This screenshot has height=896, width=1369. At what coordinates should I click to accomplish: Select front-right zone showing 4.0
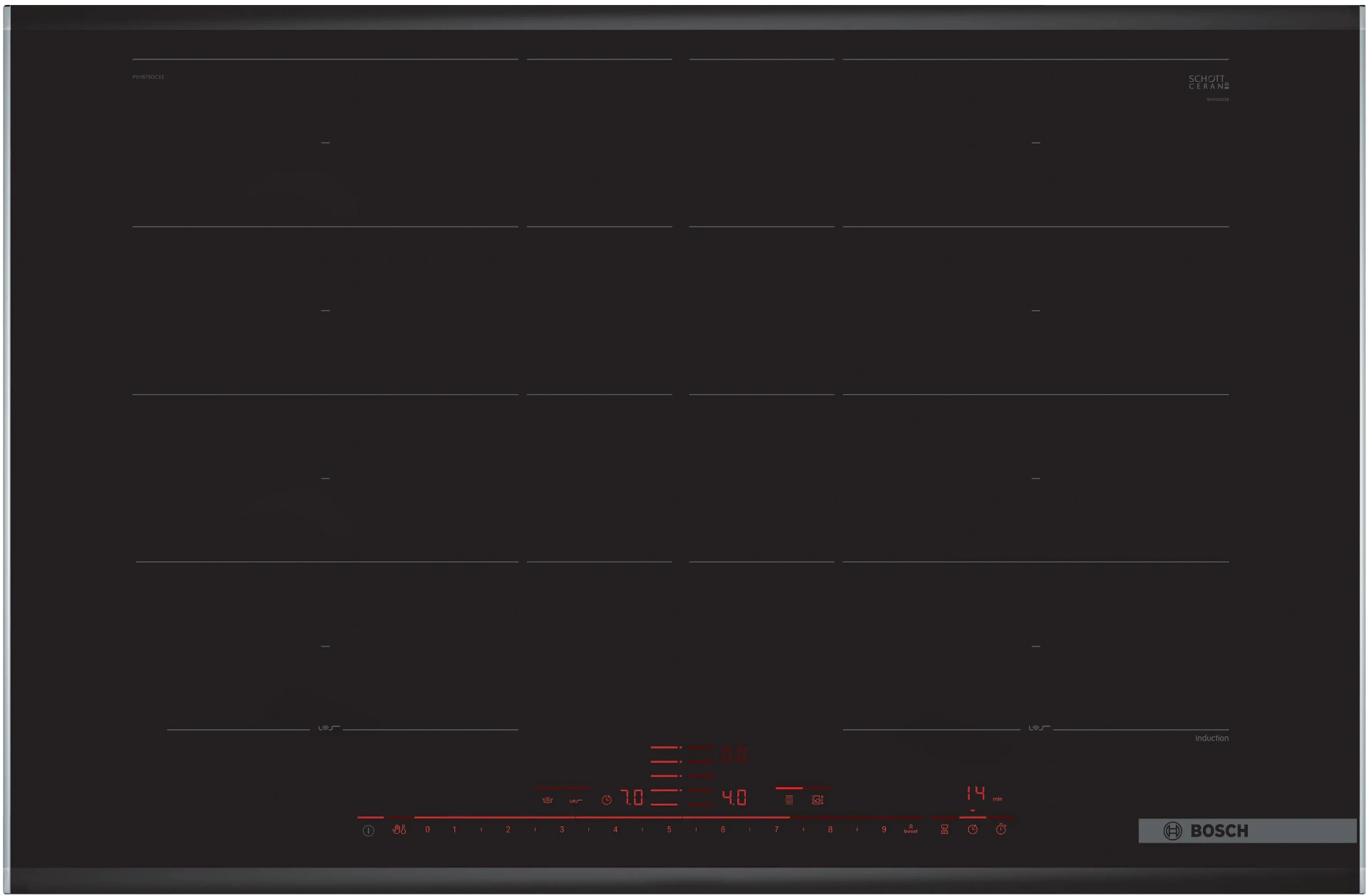tap(734, 798)
